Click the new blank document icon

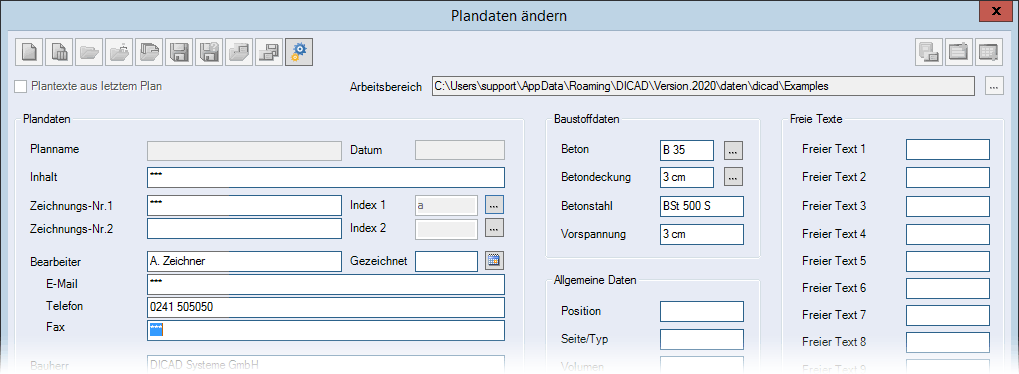tap(30, 52)
